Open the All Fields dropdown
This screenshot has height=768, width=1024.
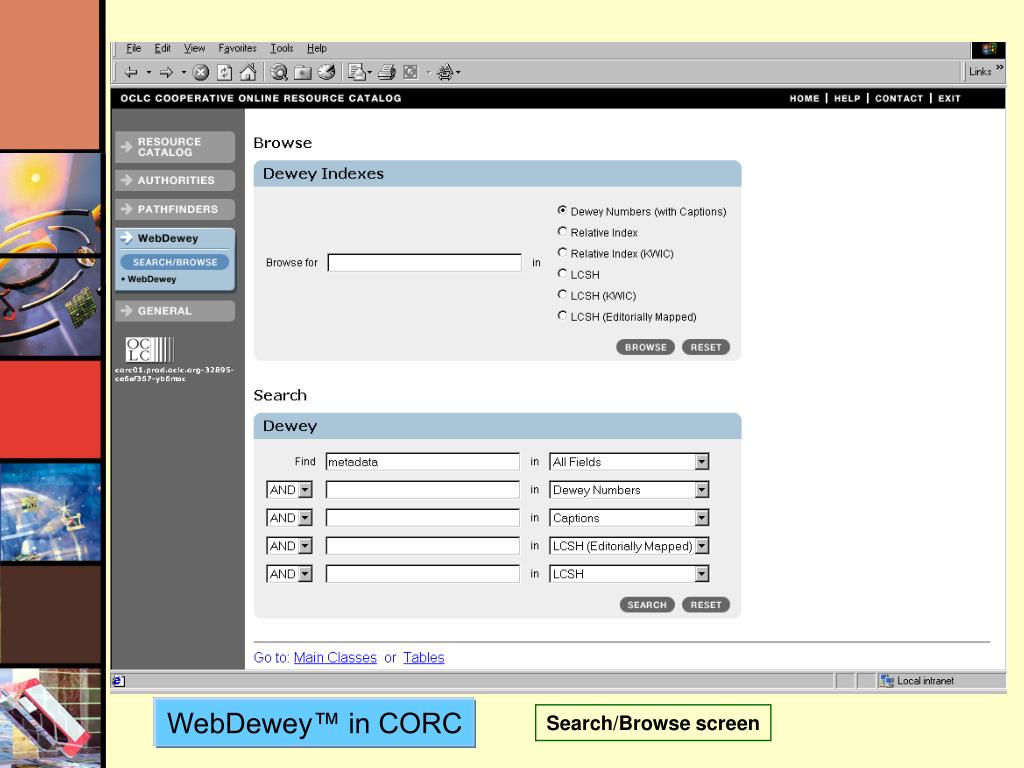pyautogui.click(x=629, y=462)
